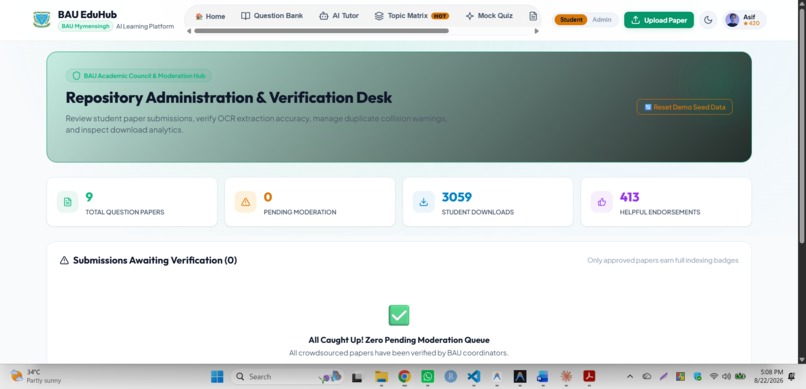This screenshot has width=806, height=389.
Task: Go to the Mock Quiz tab
Action: pos(489,16)
